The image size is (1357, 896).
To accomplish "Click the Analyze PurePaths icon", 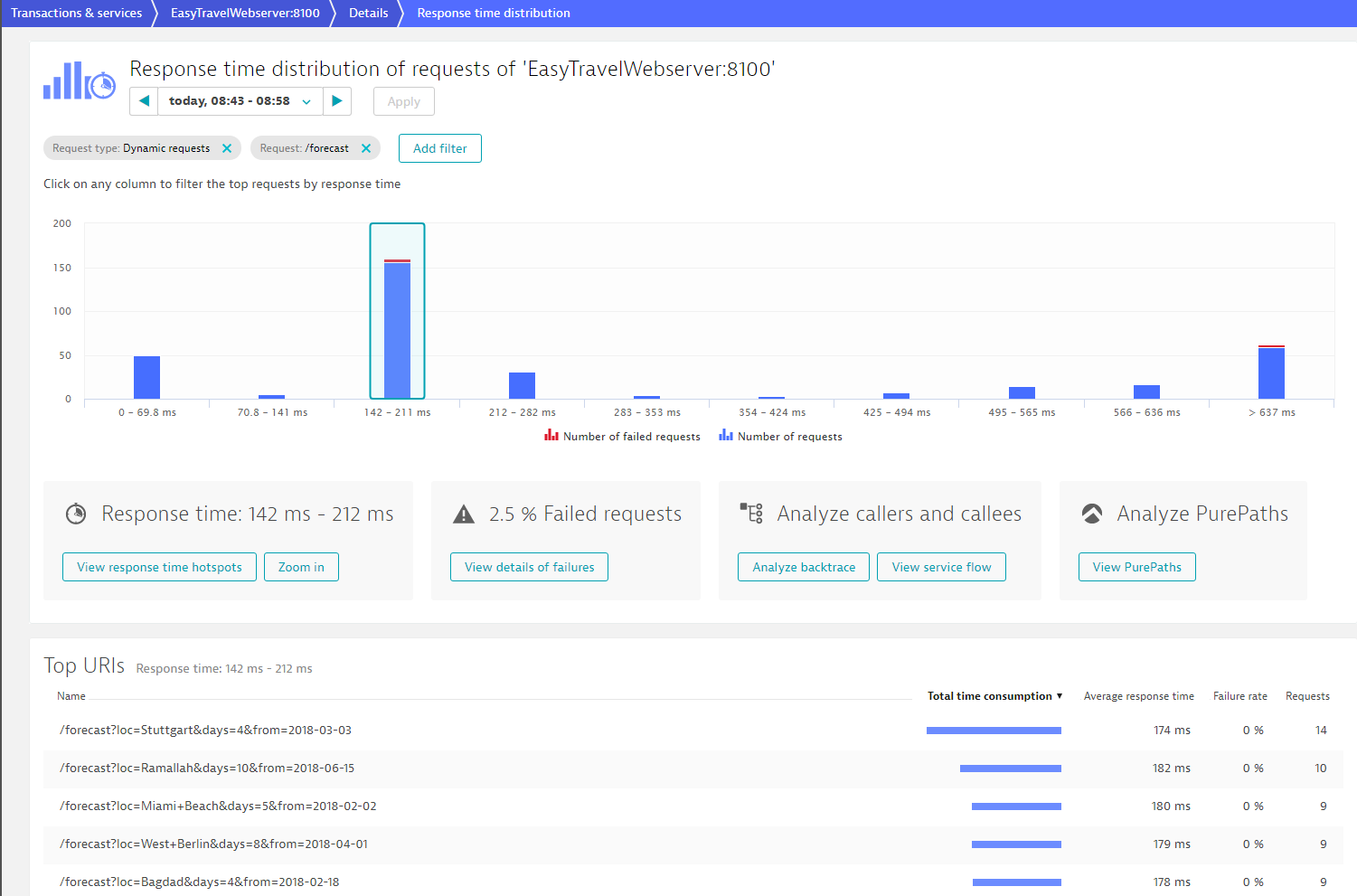I will (1092, 514).
